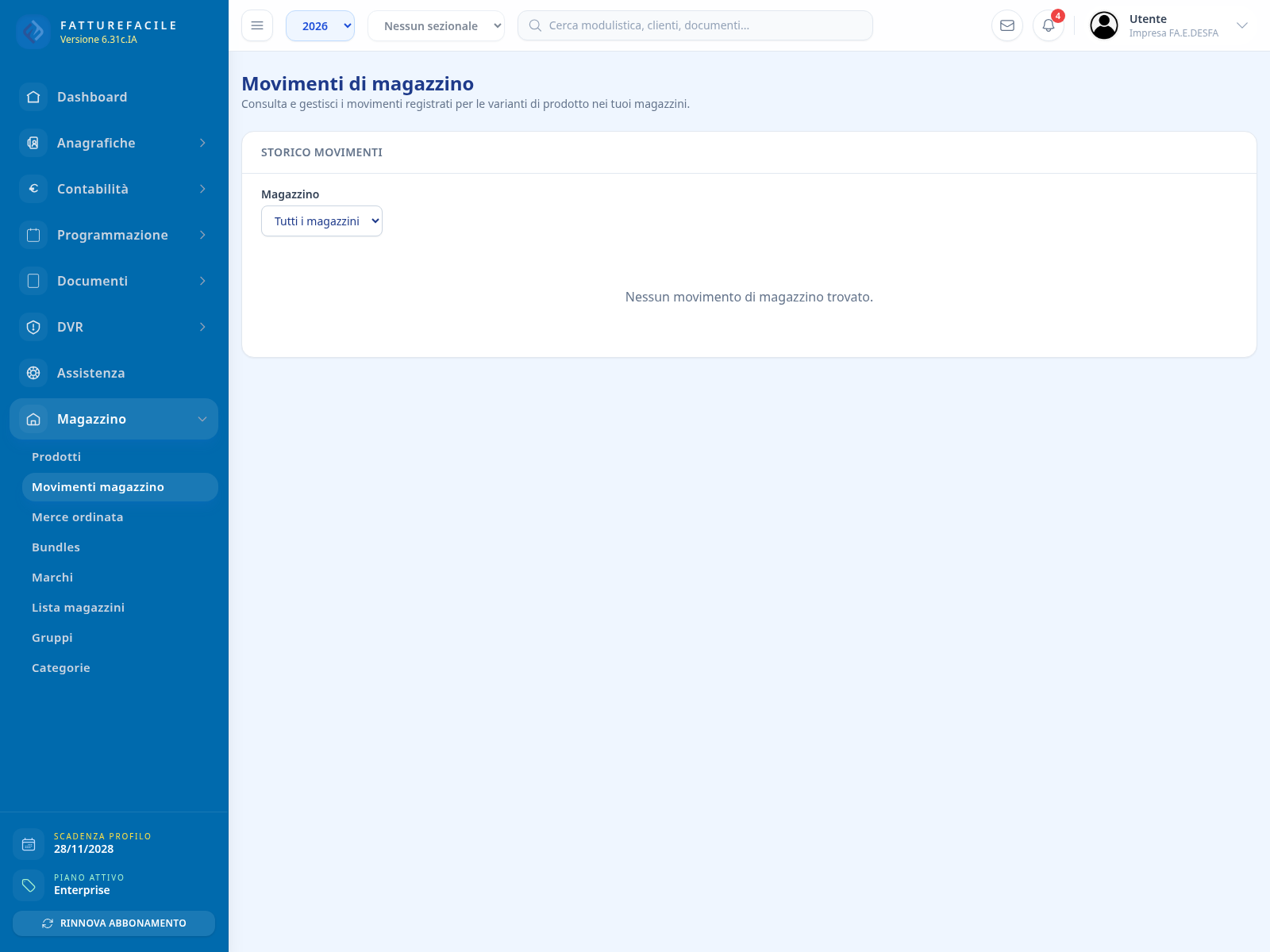1270x952 pixels.
Task: Expand the Documenti submenu arrow
Action: click(x=202, y=281)
